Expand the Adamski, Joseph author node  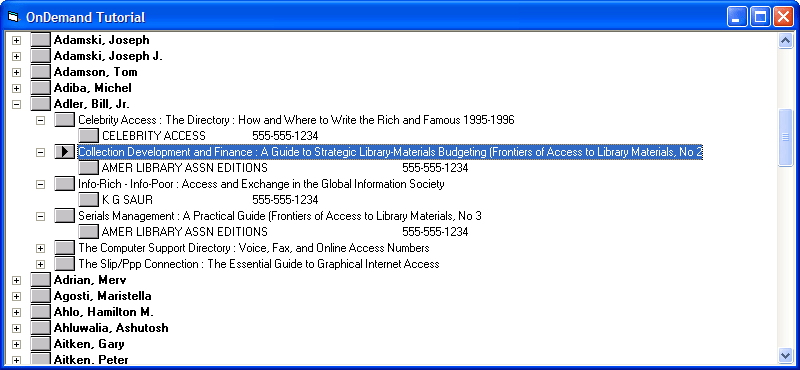click(16, 40)
